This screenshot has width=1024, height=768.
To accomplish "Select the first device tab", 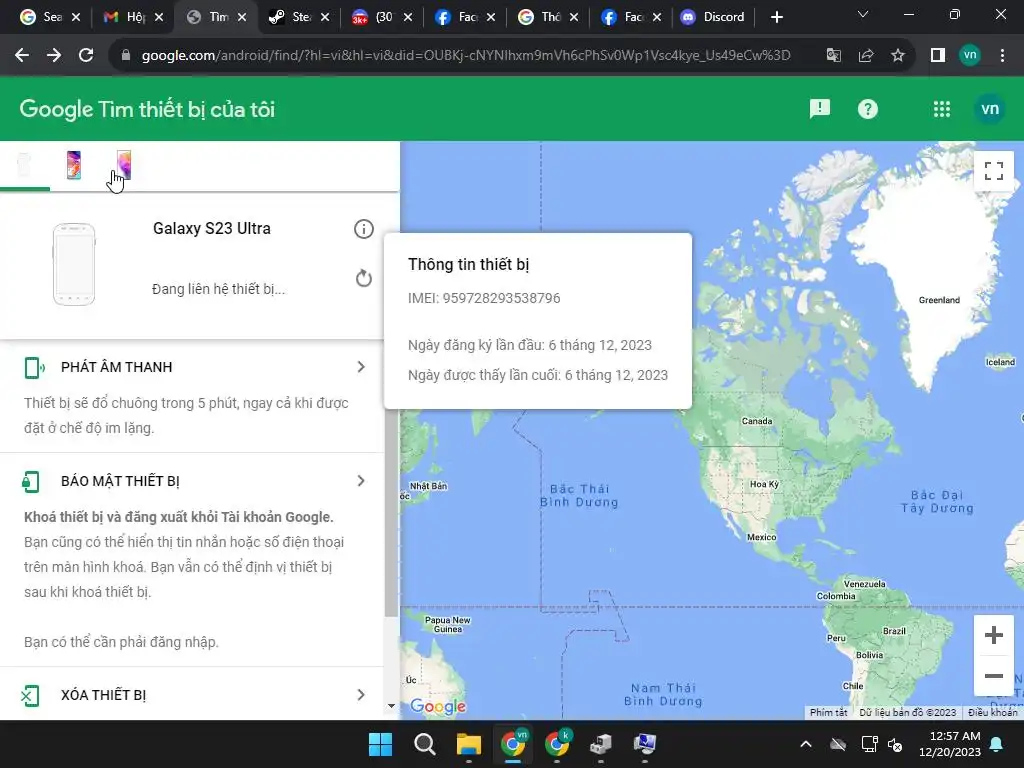I will pos(24,165).
